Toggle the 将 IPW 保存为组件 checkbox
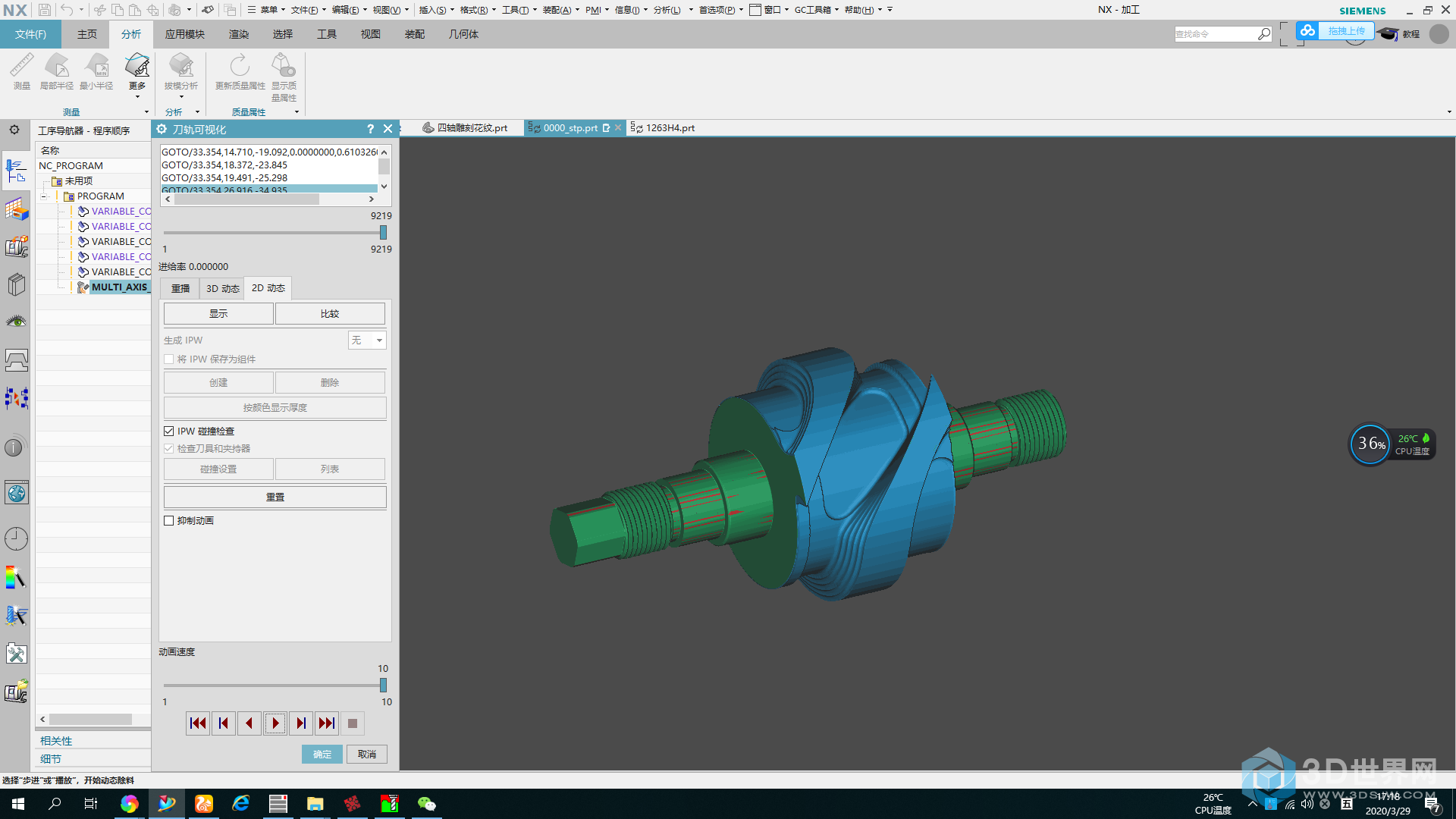 point(169,359)
